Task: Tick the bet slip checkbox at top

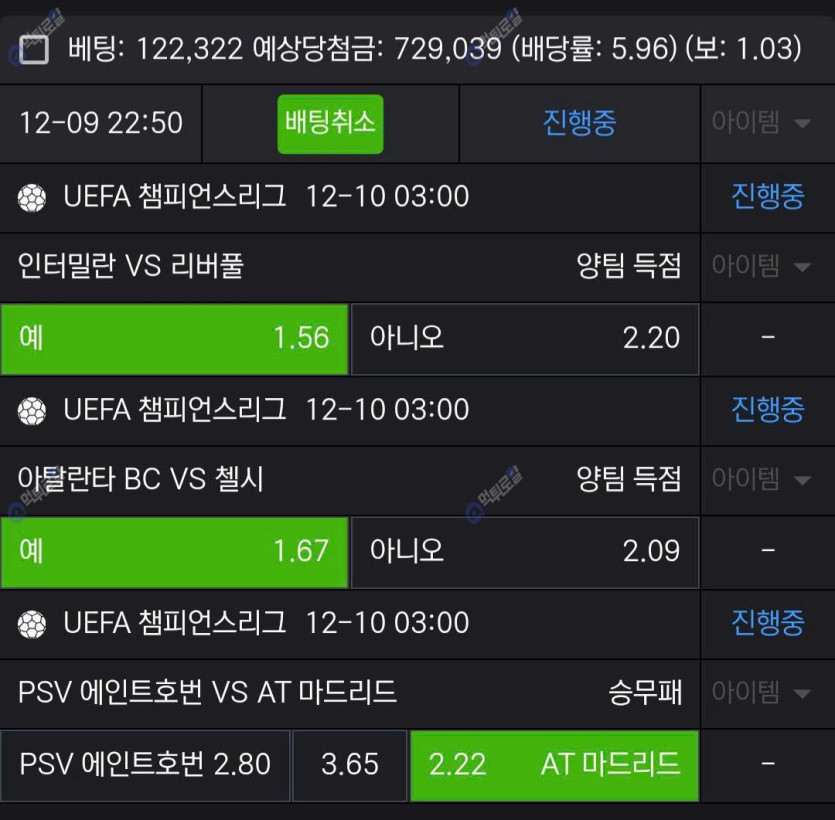Action: pos(34,50)
